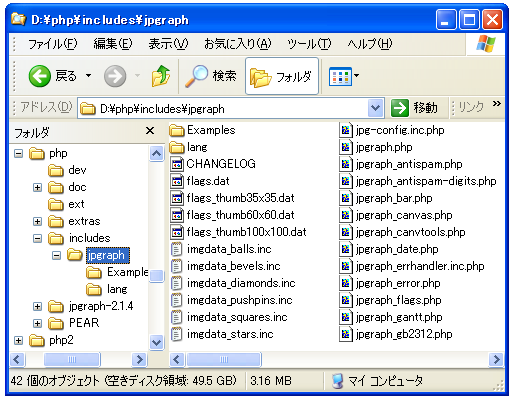Click the jpgraph_gb2312.php file name

404,334
